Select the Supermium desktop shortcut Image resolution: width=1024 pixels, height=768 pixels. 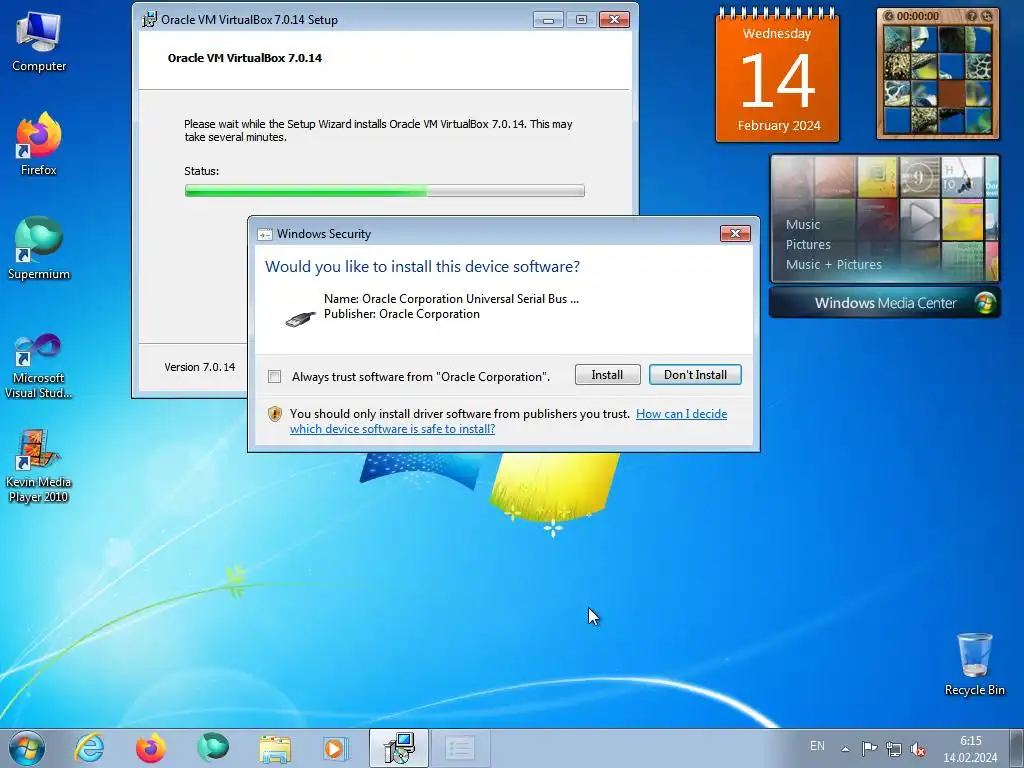tap(39, 249)
